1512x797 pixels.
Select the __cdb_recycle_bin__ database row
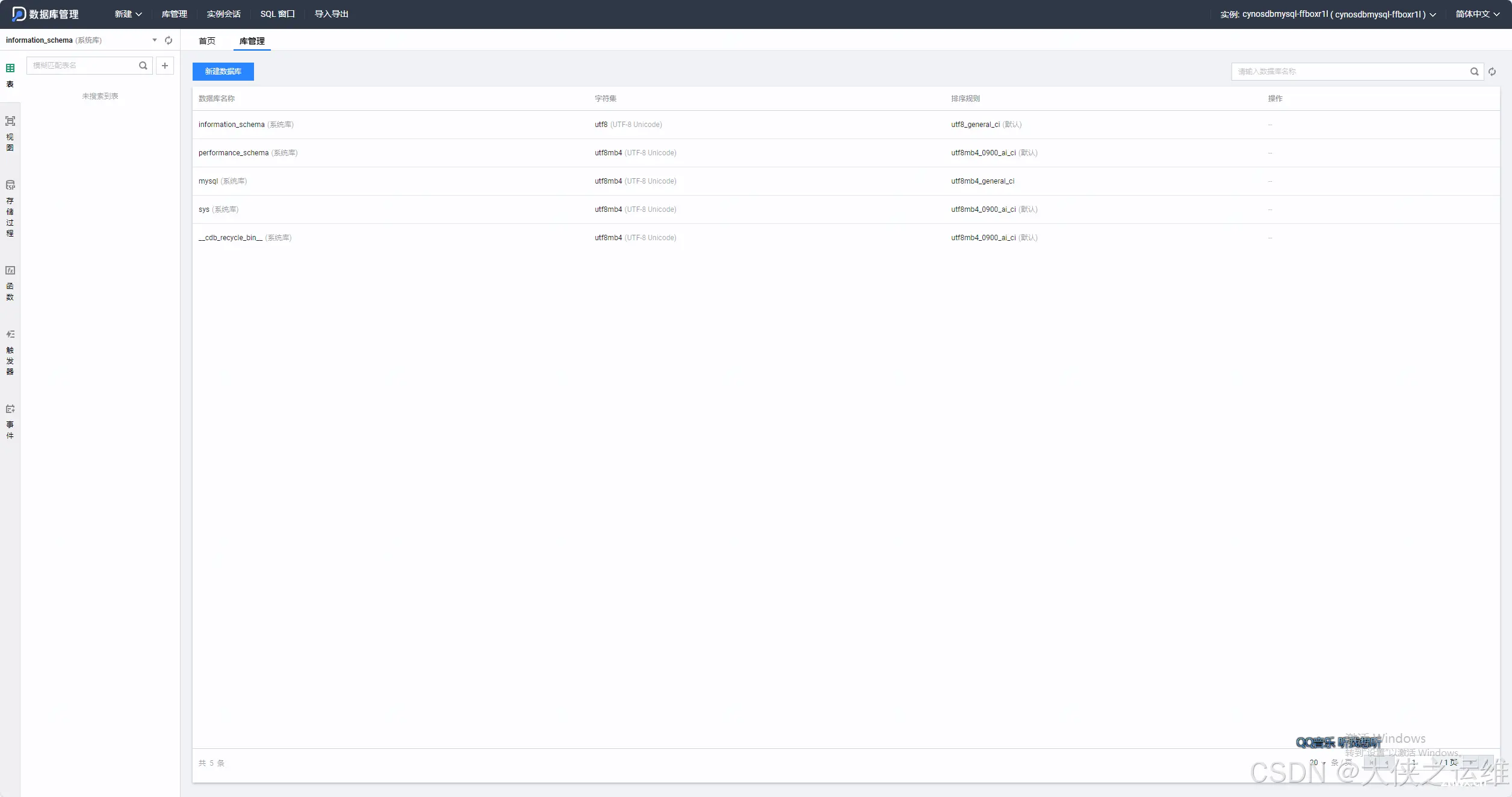pos(846,238)
